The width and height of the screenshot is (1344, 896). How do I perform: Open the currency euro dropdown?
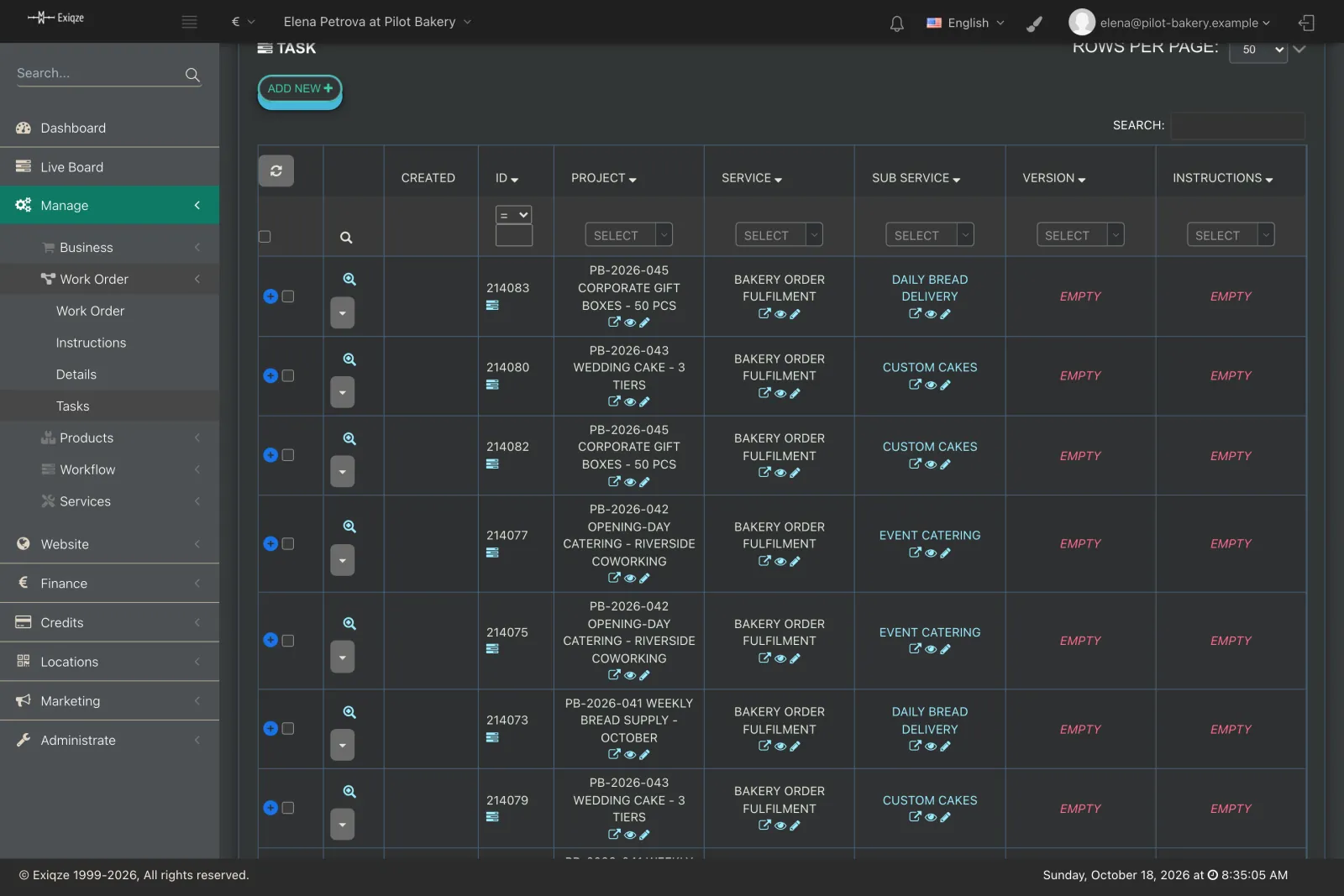pyautogui.click(x=243, y=22)
